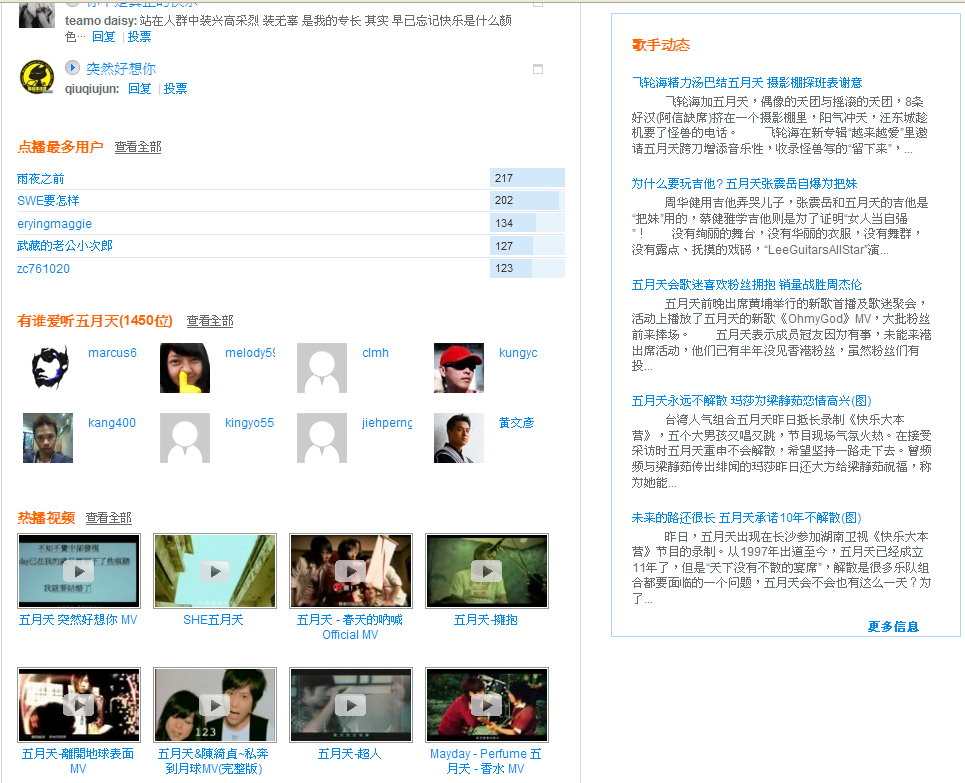
Task: Open the kang400 username link
Action: pos(112,423)
